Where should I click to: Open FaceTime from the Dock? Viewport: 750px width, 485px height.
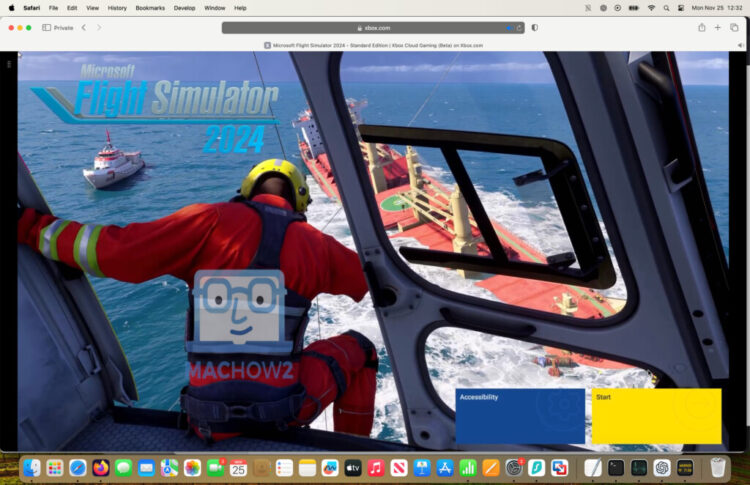point(215,468)
